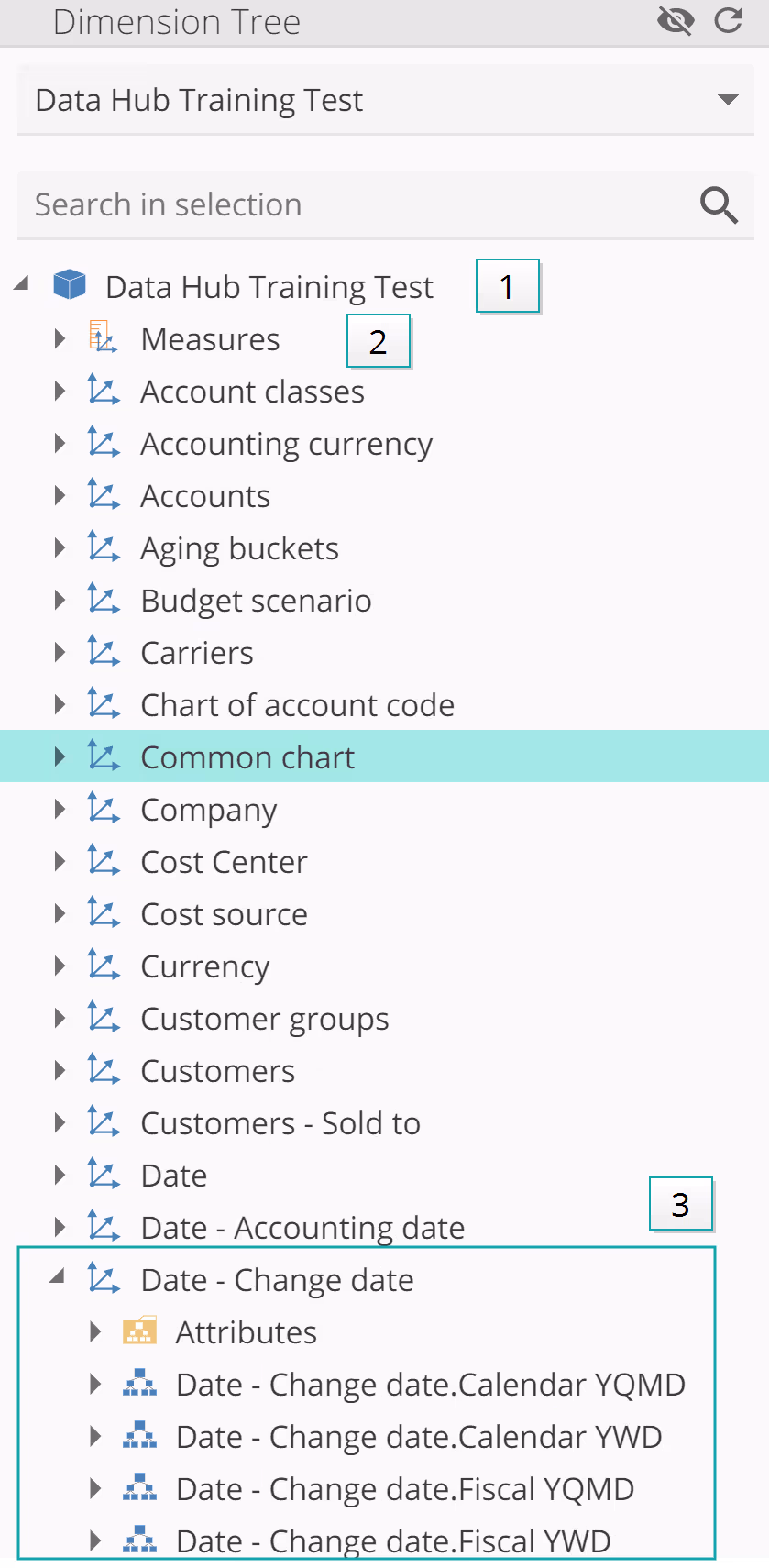Toggle the hidden items eye icon
This screenshot has width=769, height=1568.
click(676, 20)
